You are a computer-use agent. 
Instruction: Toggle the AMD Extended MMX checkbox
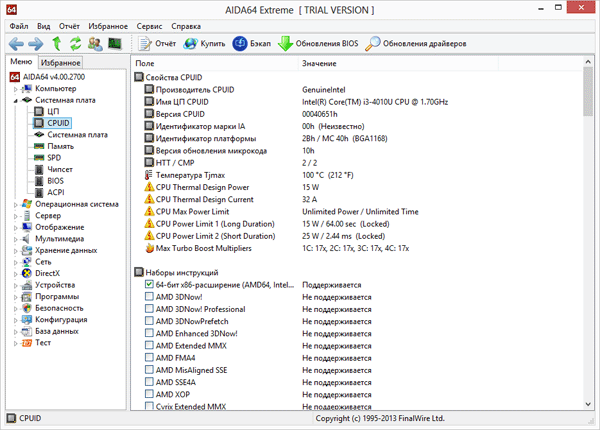[x=149, y=345]
